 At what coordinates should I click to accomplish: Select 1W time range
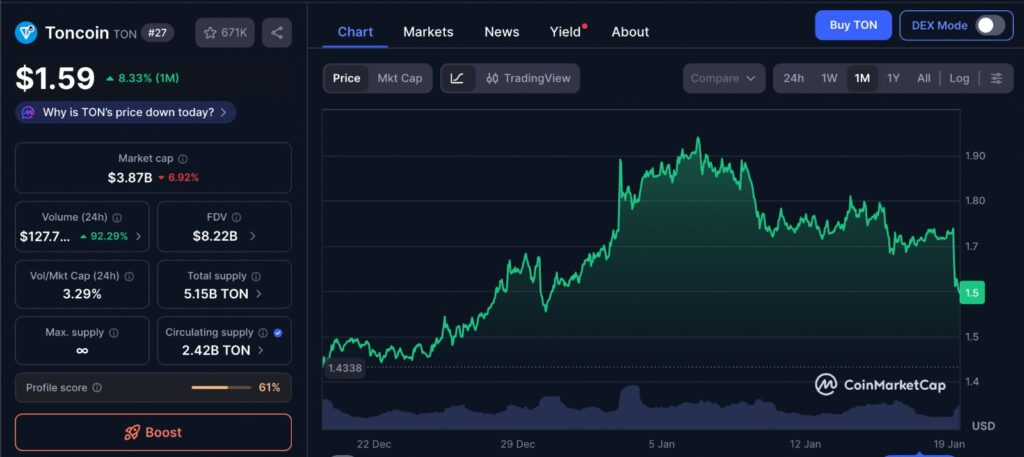coord(829,78)
